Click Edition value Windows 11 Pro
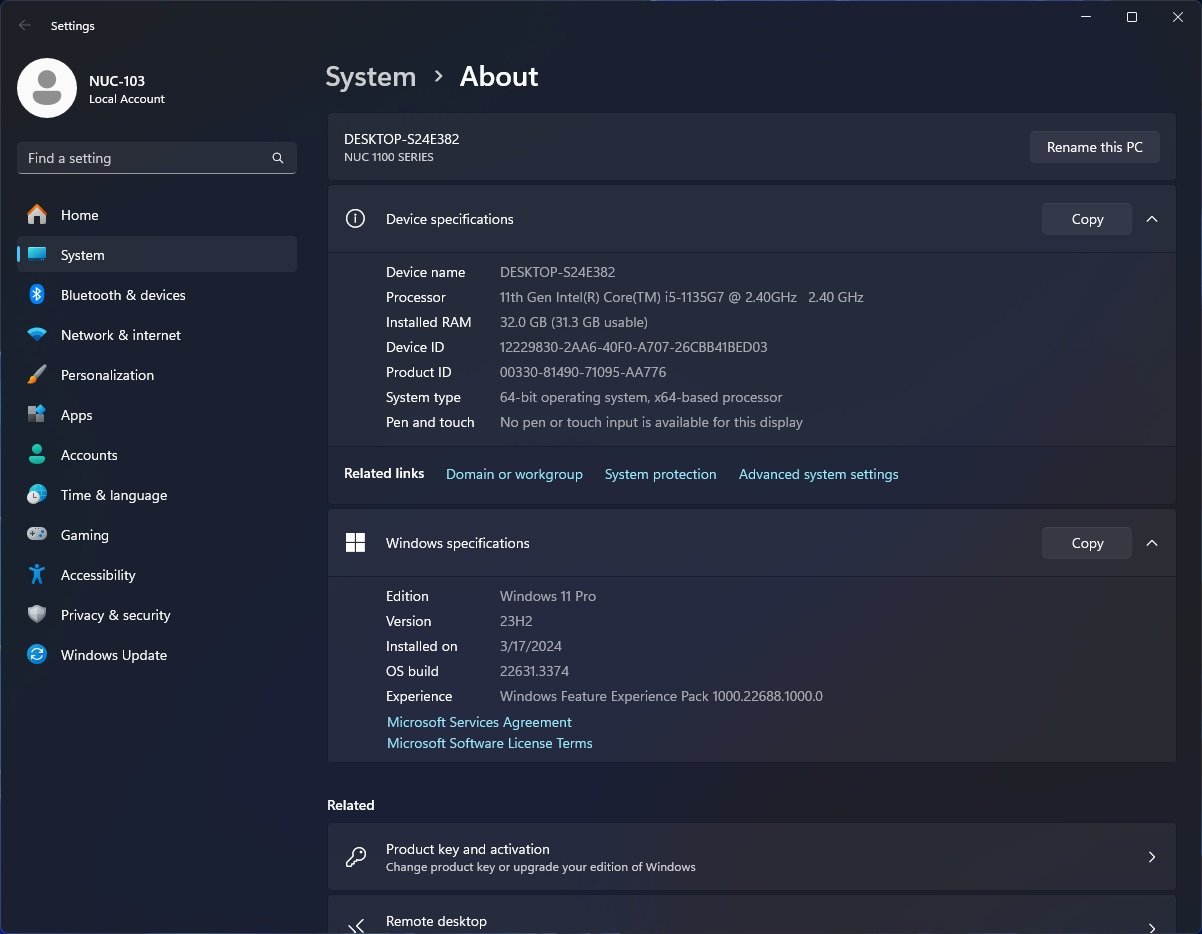Image resolution: width=1202 pixels, height=934 pixels. pos(548,596)
